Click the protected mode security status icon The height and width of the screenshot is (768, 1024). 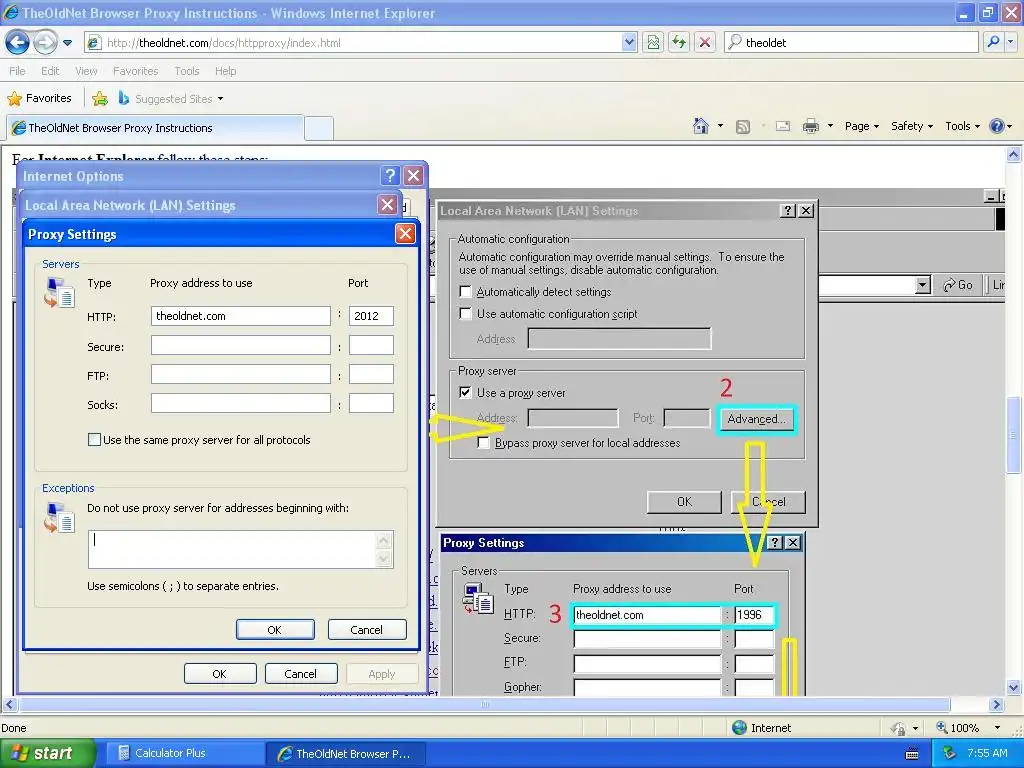(899, 728)
